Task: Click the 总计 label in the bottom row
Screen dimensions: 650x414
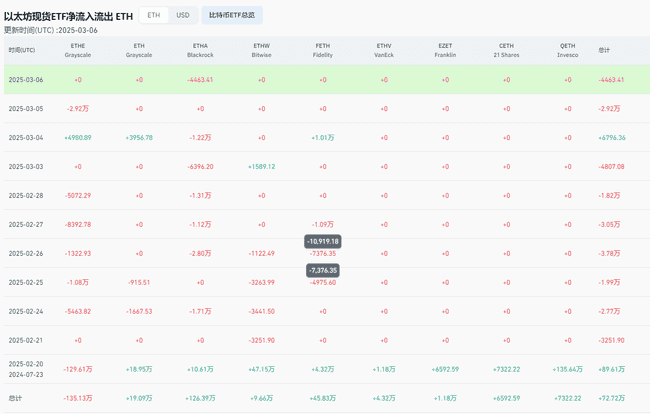Action: (x=15, y=399)
